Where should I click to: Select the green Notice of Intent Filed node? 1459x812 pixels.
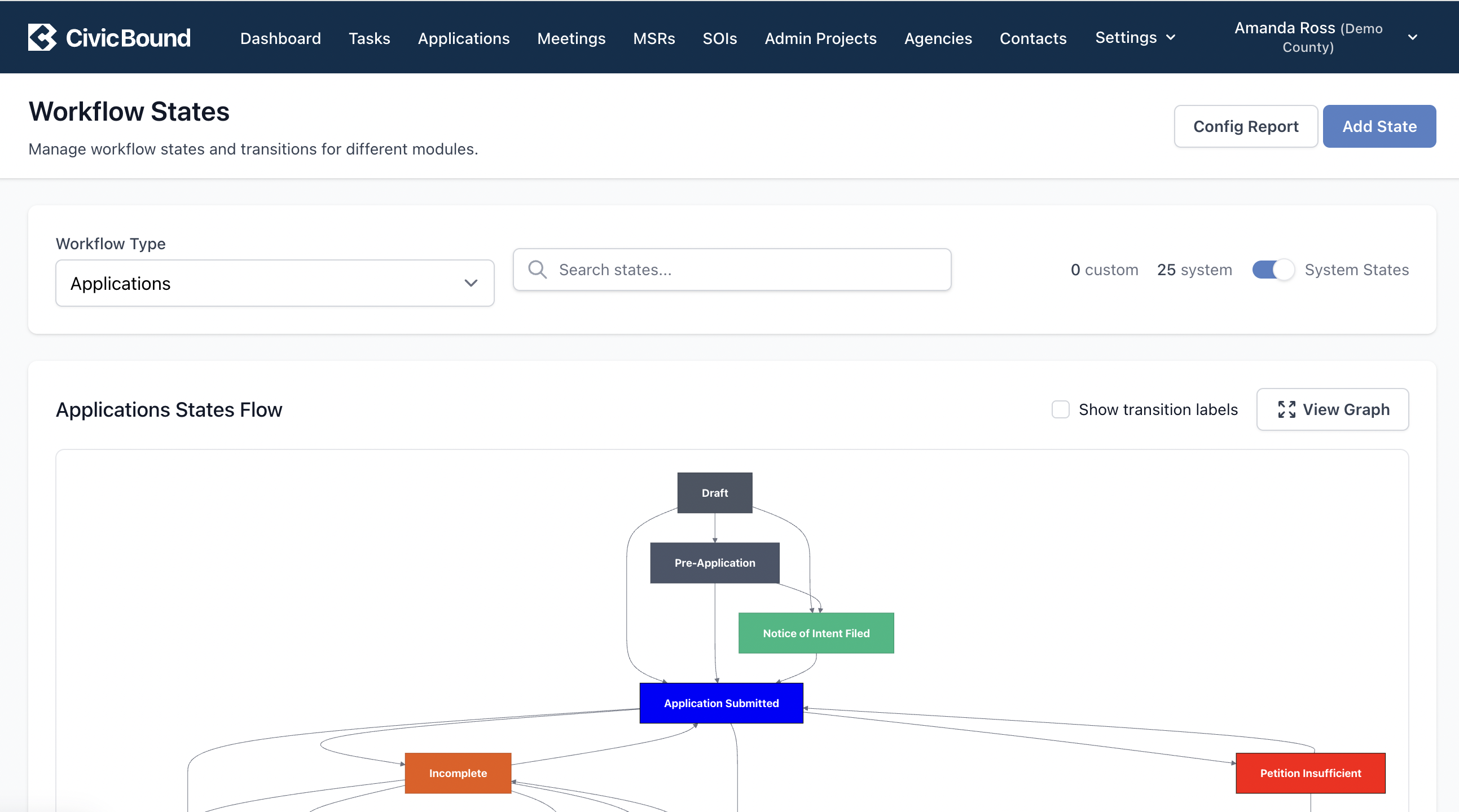816,633
